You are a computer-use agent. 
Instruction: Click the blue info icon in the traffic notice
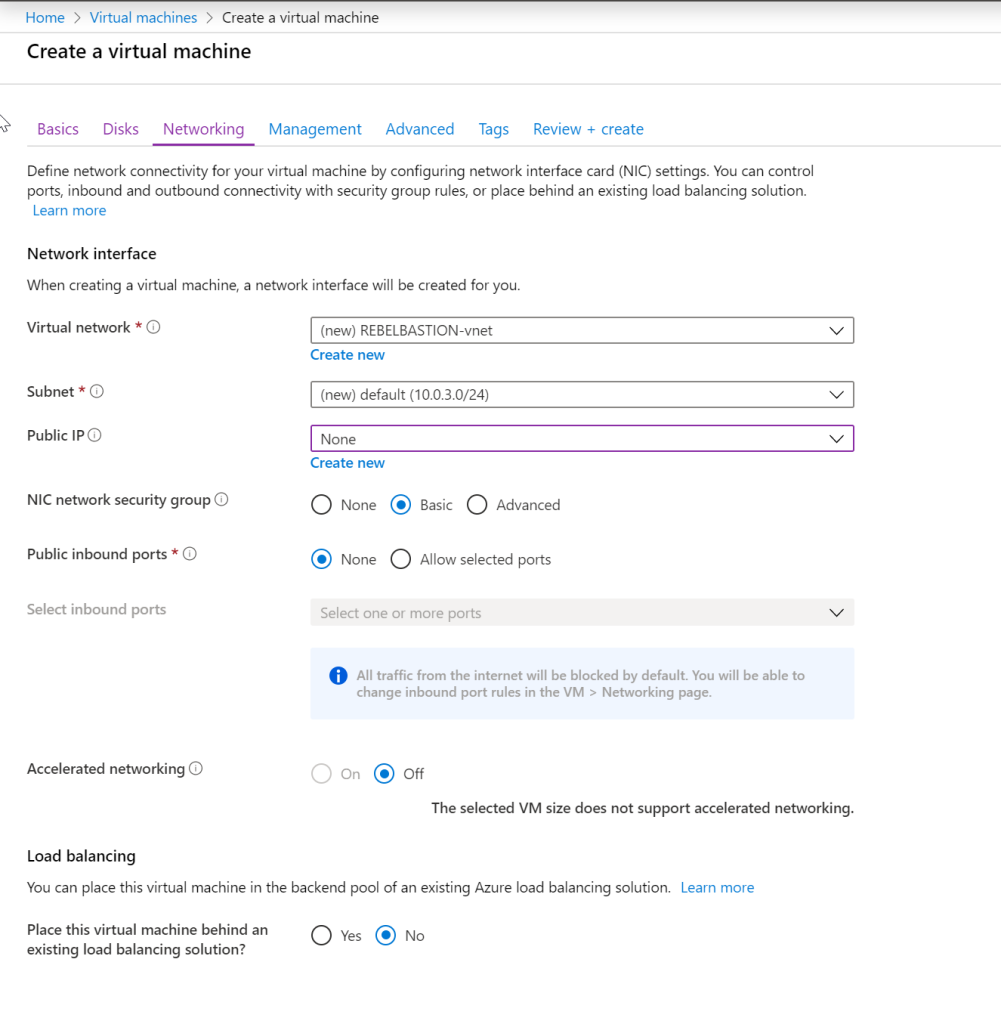(x=338, y=675)
